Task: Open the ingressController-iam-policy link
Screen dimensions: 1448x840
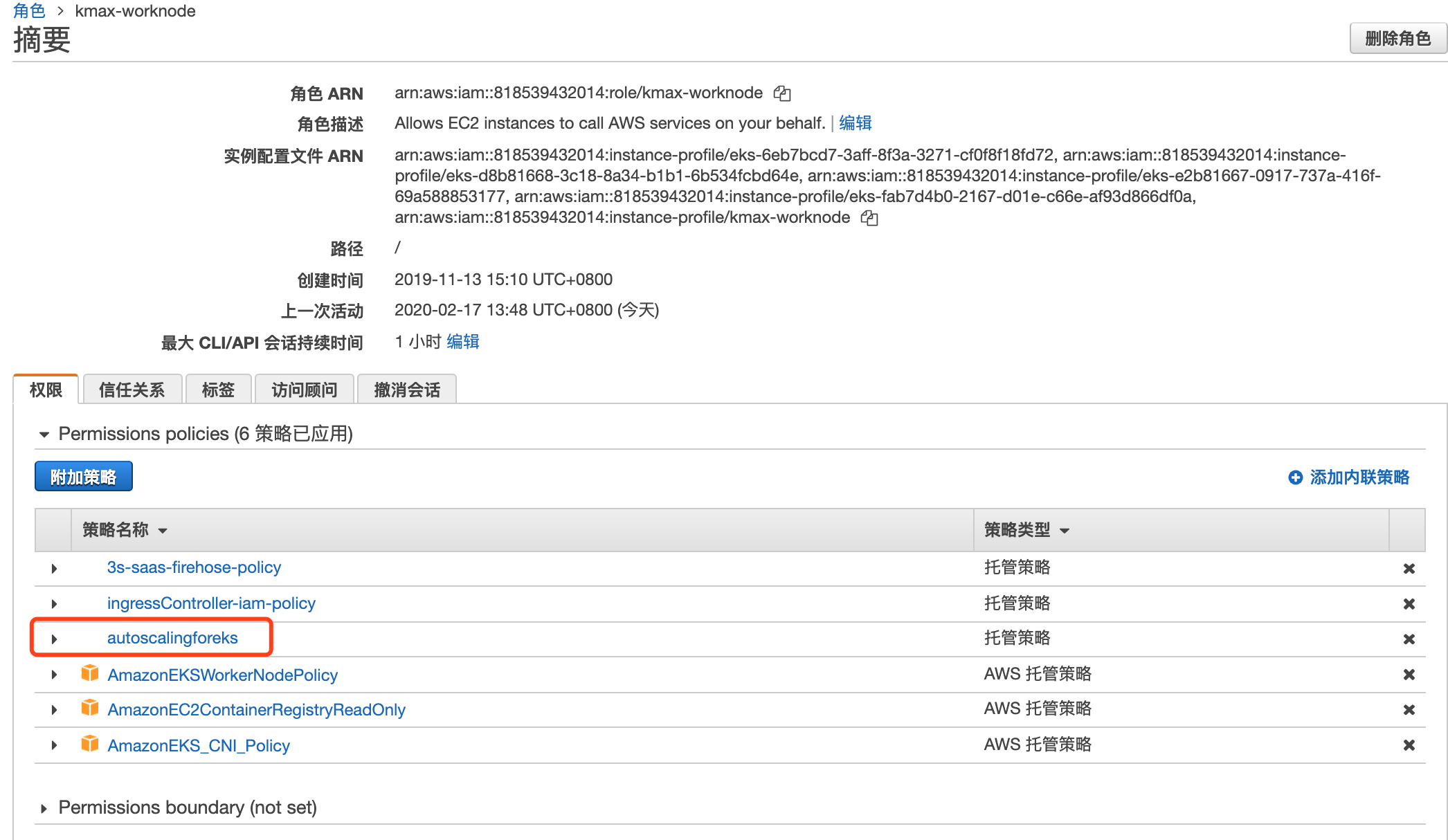Action: pyautogui.click(x=211, y=603)
